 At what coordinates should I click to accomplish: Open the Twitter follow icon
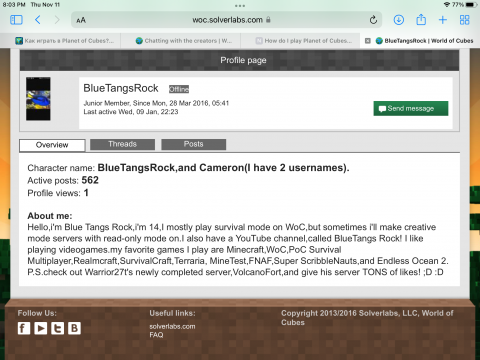58,328
